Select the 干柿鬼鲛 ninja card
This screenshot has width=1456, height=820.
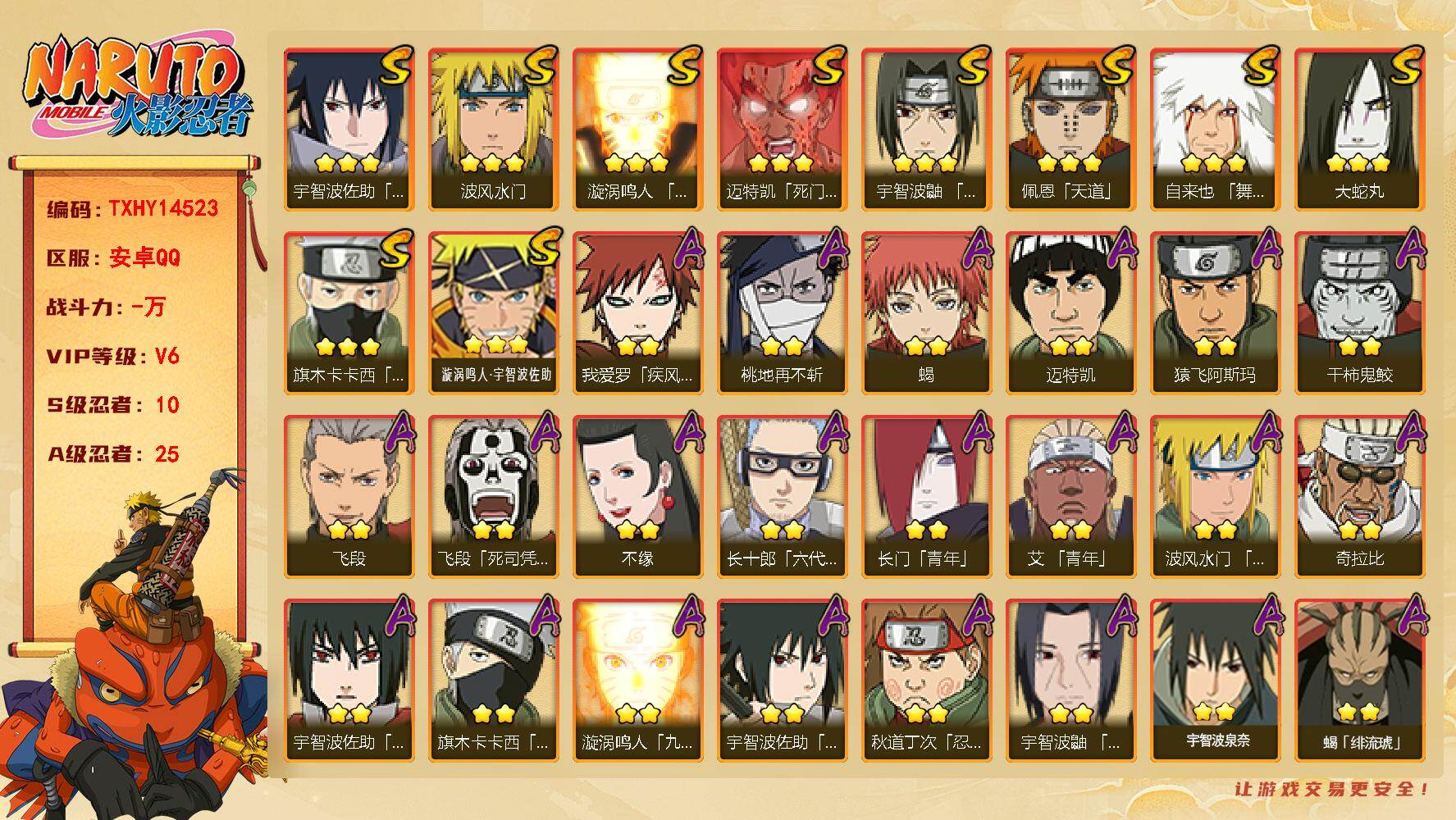coord(1359,312)
